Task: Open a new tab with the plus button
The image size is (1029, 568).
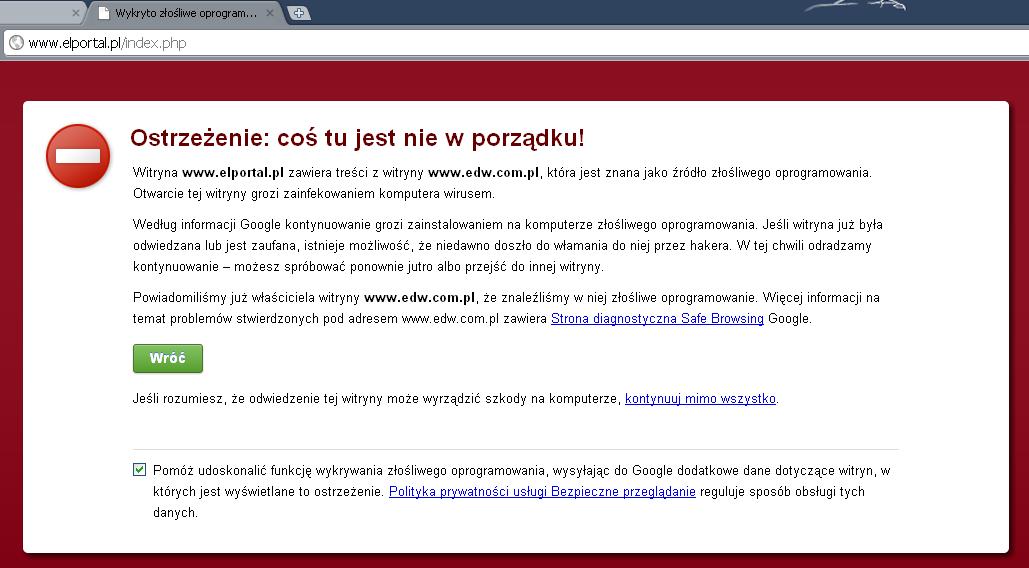Action: [299, 13]
